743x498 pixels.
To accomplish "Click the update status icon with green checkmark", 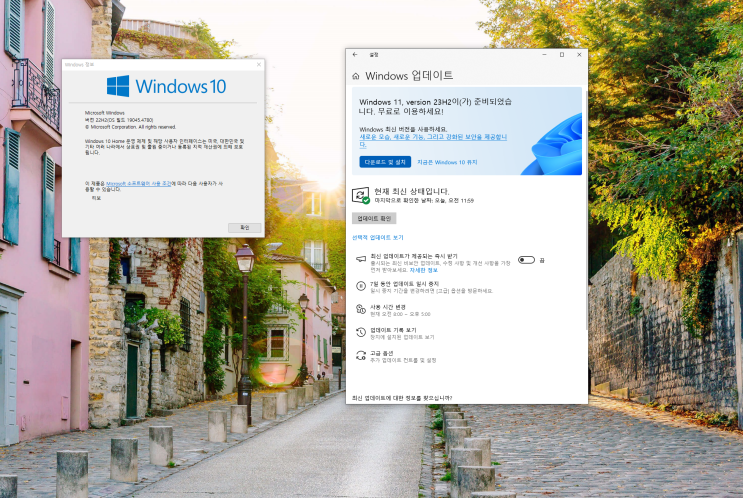I will 361,195.
